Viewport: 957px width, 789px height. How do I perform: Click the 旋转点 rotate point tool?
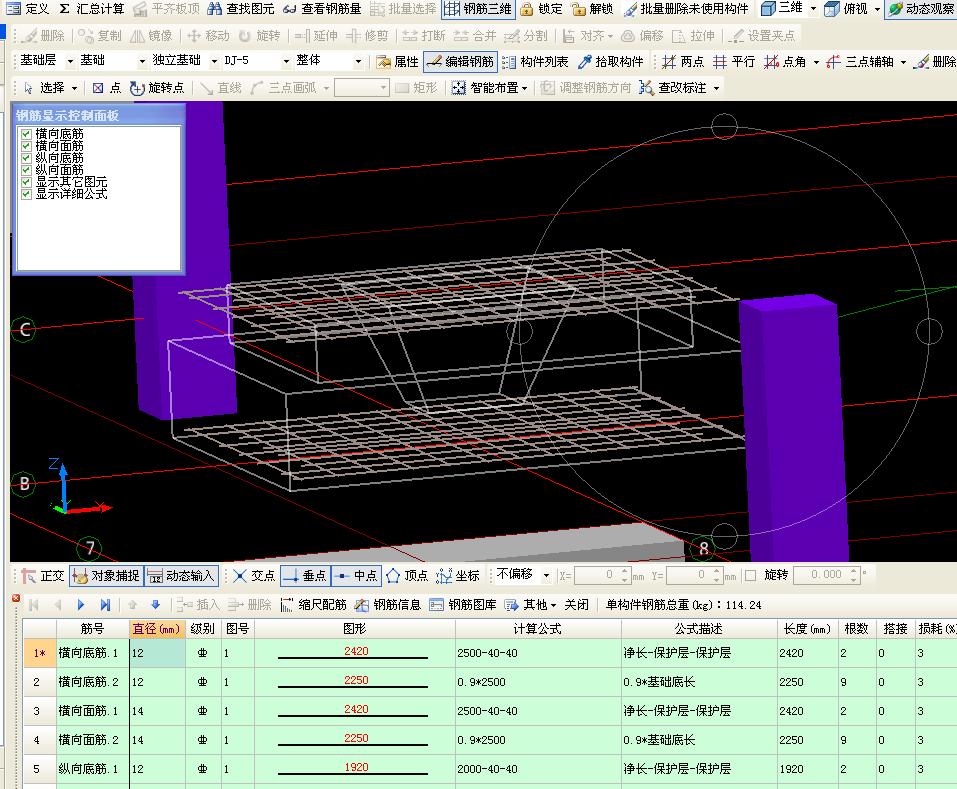tap(157, 88)
